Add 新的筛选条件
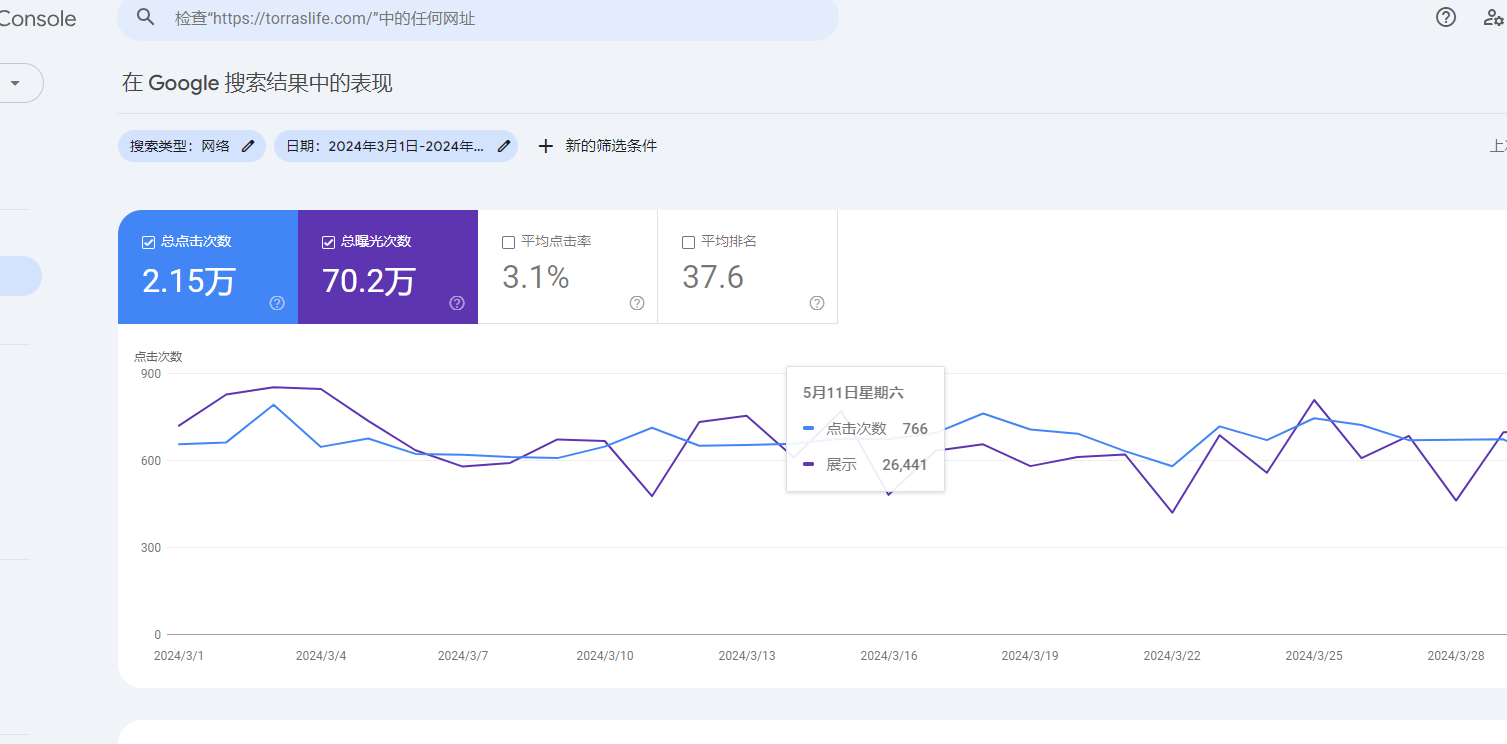This screenshot has height=744, width=1507. pos(611,146)
